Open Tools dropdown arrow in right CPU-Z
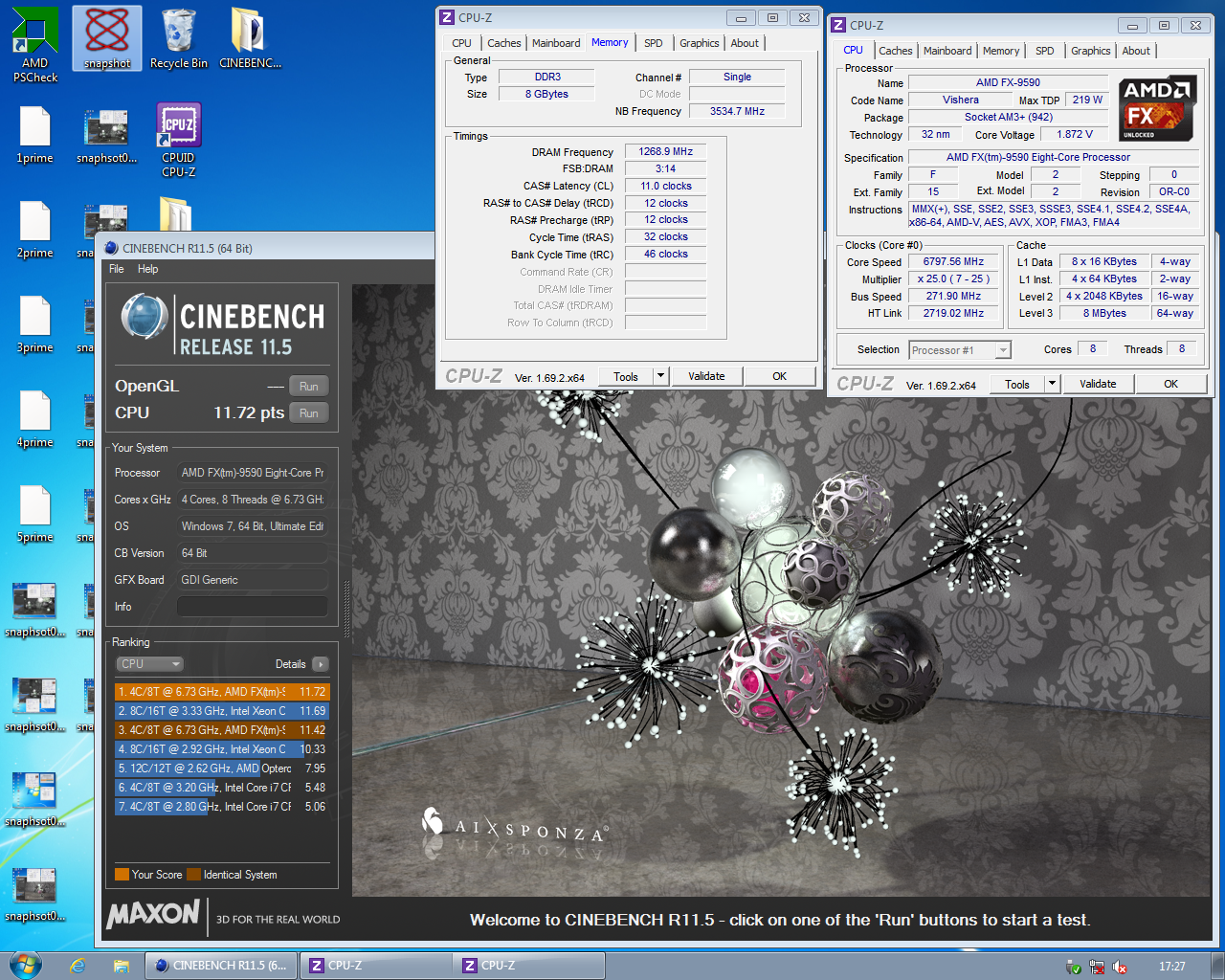This screenshot has height=980, width=1225. pos(1052,384)
